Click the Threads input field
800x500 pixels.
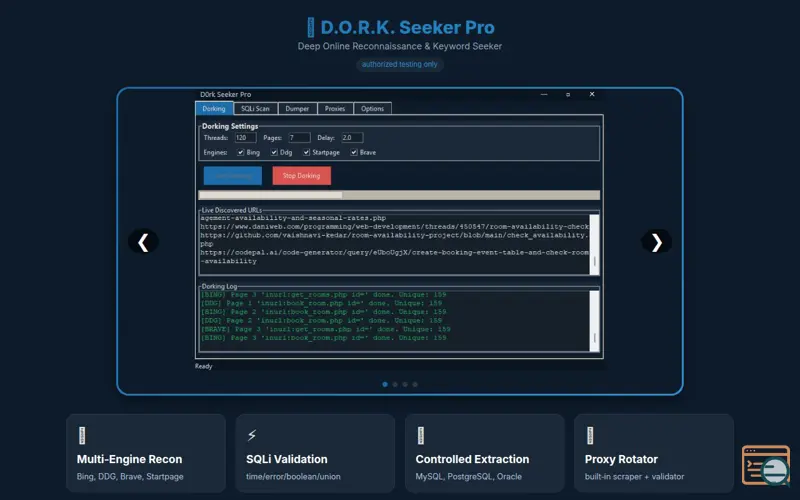[245, 138]
